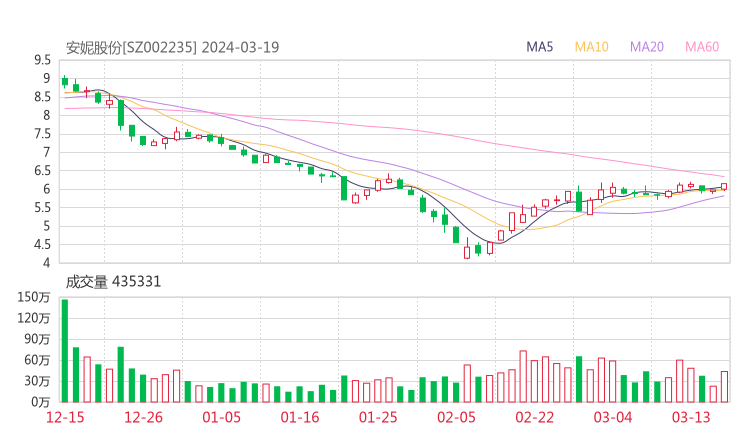This screenshot has width=740, height=440.
Task: Click the 4 price axis label
Action: pos(46,262)
